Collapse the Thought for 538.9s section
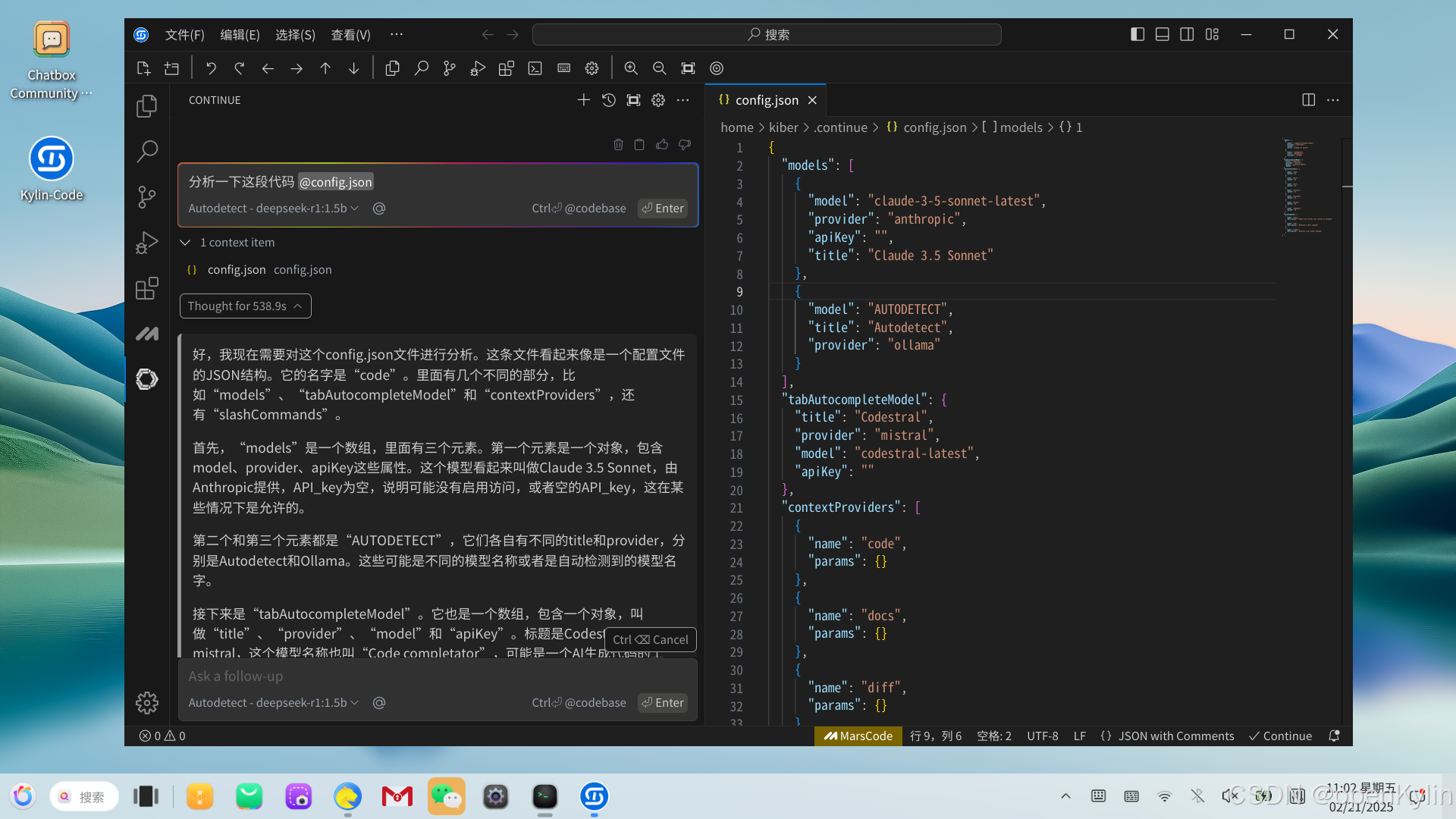The width and height of the screenshot is (1456, 819). [x=245, y=306]
